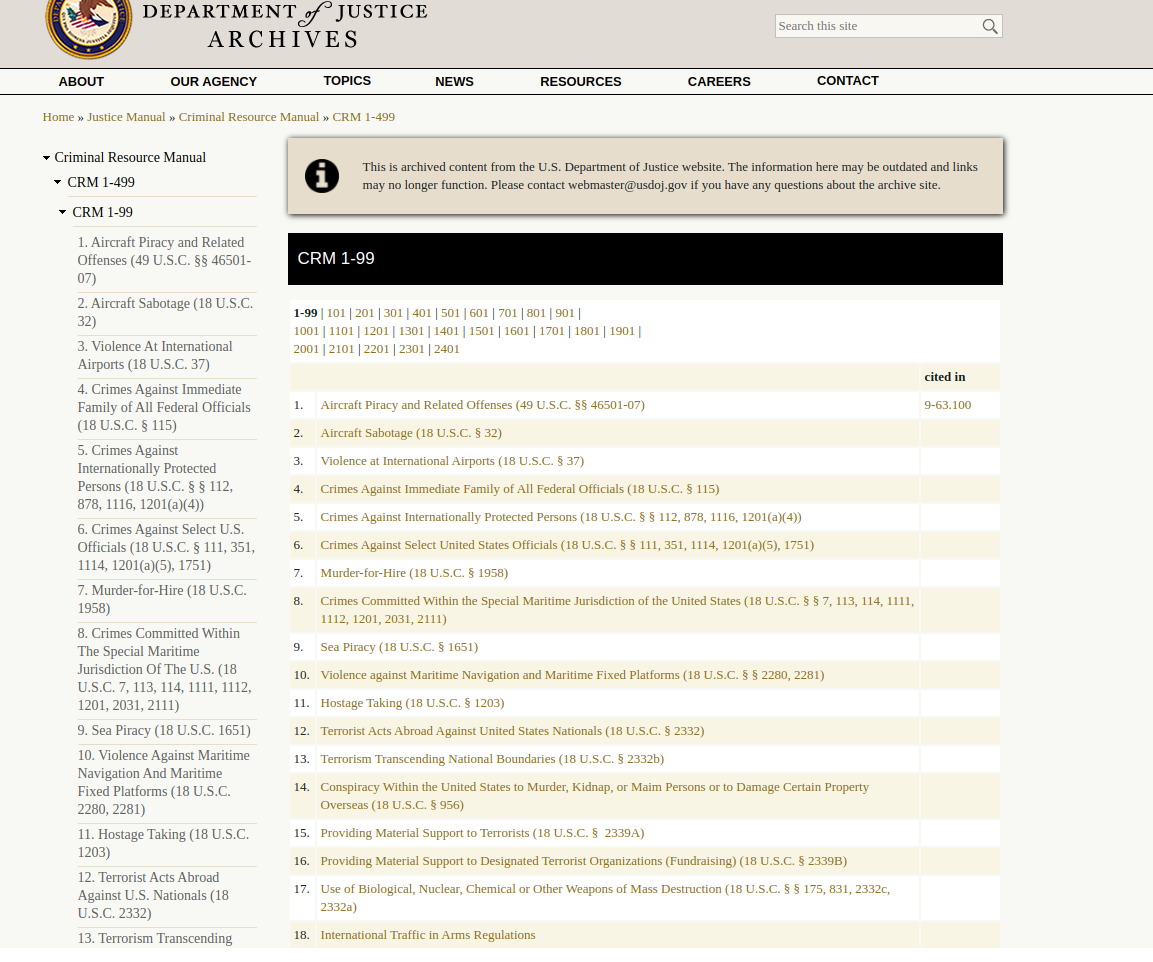The image size is (1153, 962).
Task: Jump to section 101 page link
Action: click(x=336, y=313)
